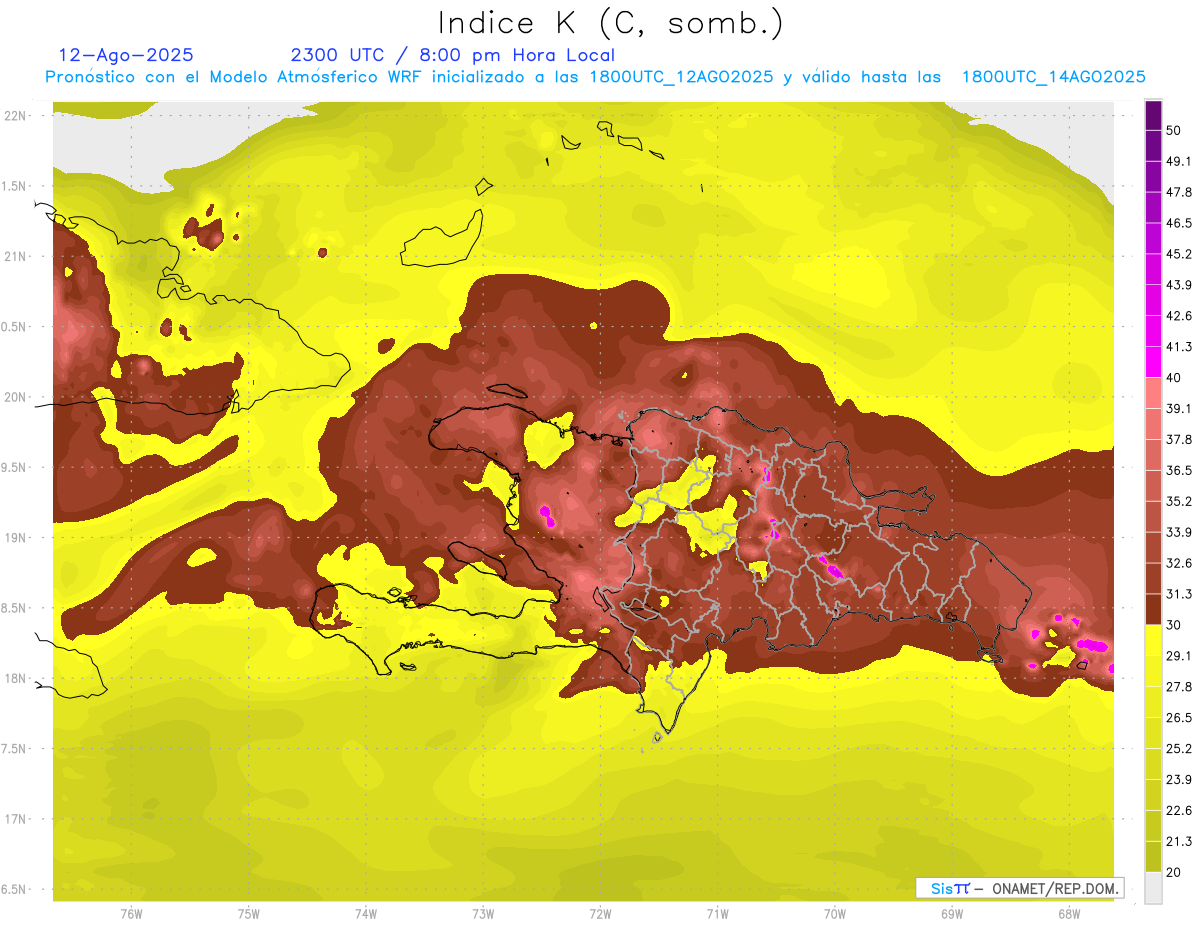Pick the bright yellow colorbar segment between 29.1 and 30

coord(1153,640)
